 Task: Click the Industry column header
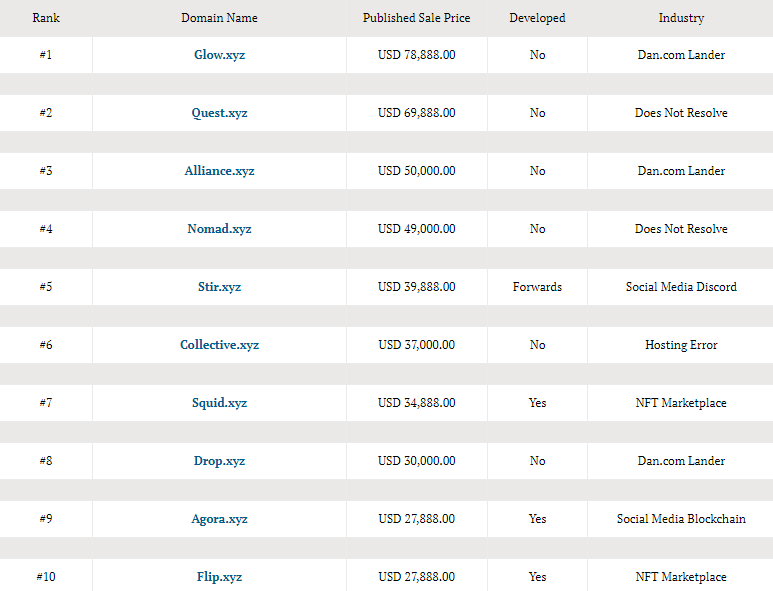point(681,18)
